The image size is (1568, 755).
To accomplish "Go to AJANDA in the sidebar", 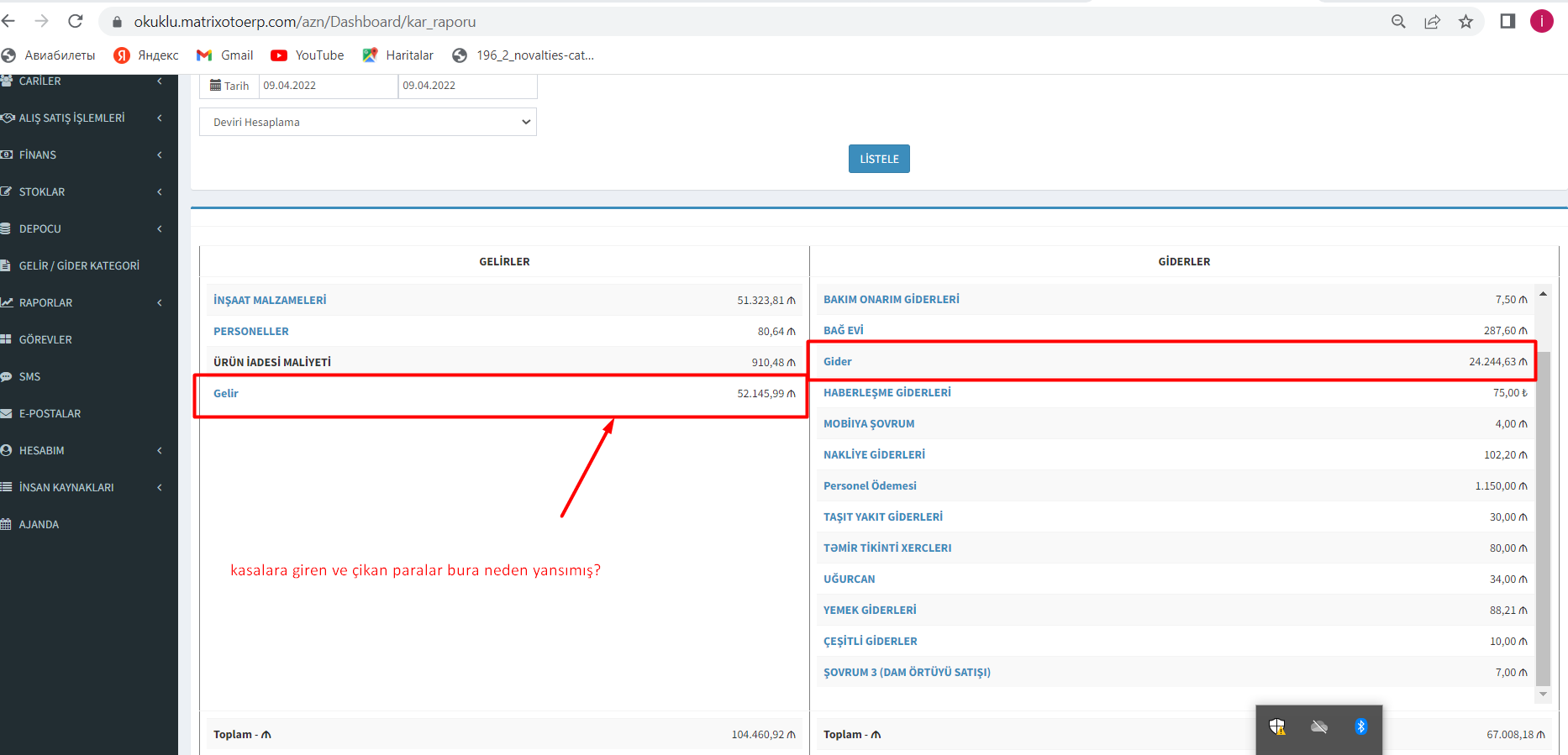I will (39, 525).
